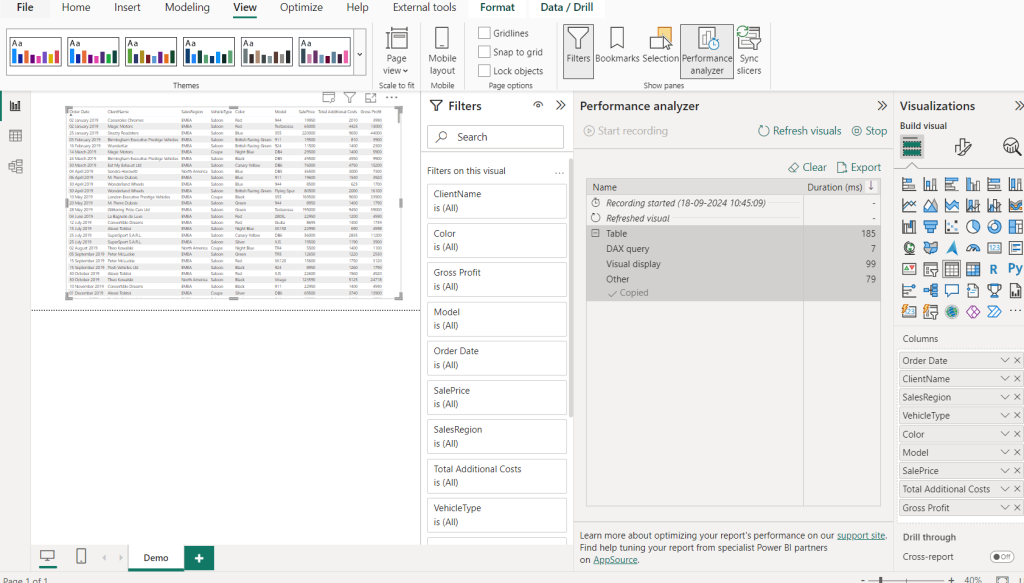
Task: Select the matrix visual icon
Action: click(973, 269)
